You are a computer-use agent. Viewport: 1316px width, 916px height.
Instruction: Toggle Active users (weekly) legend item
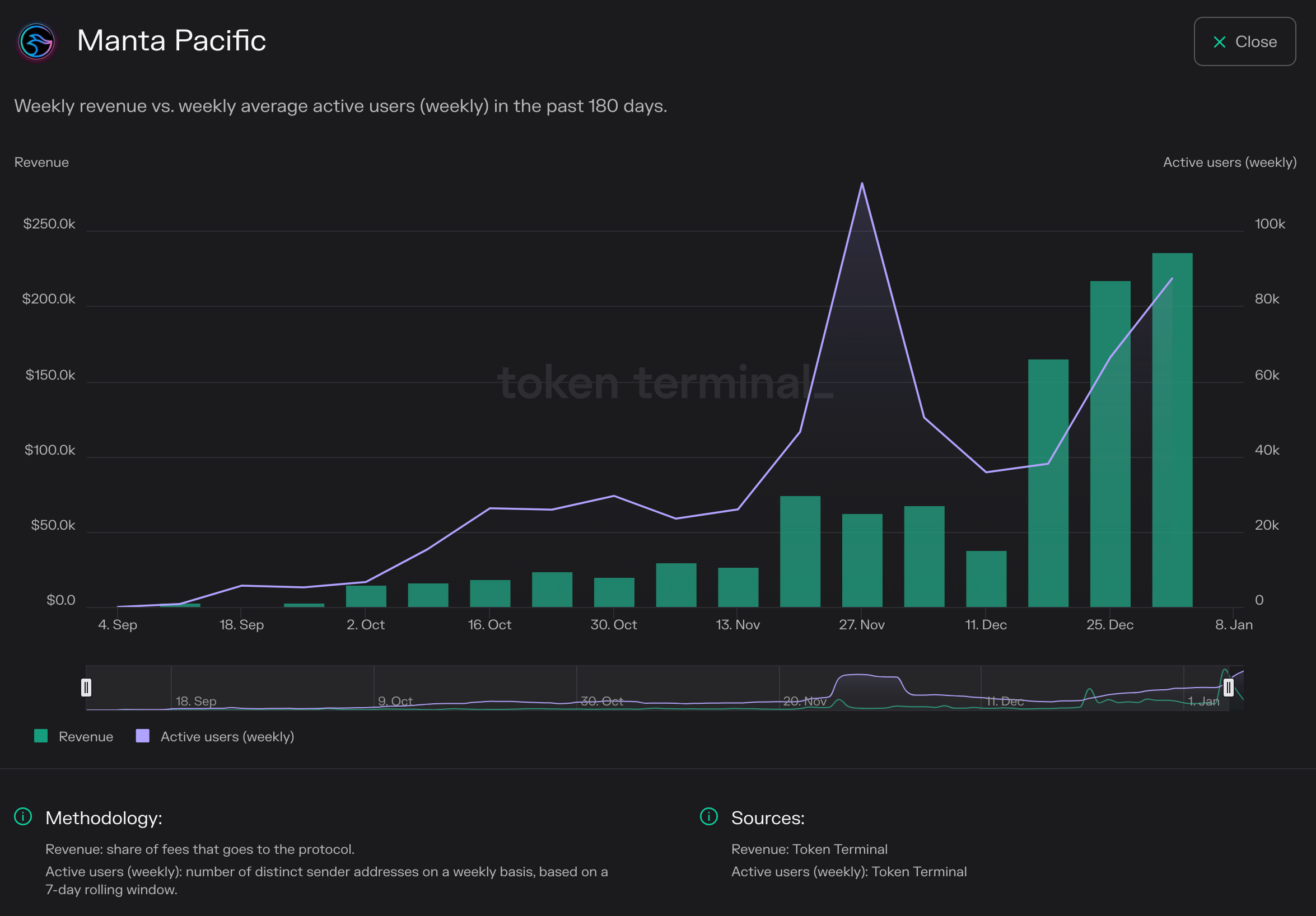pos(227,737)
